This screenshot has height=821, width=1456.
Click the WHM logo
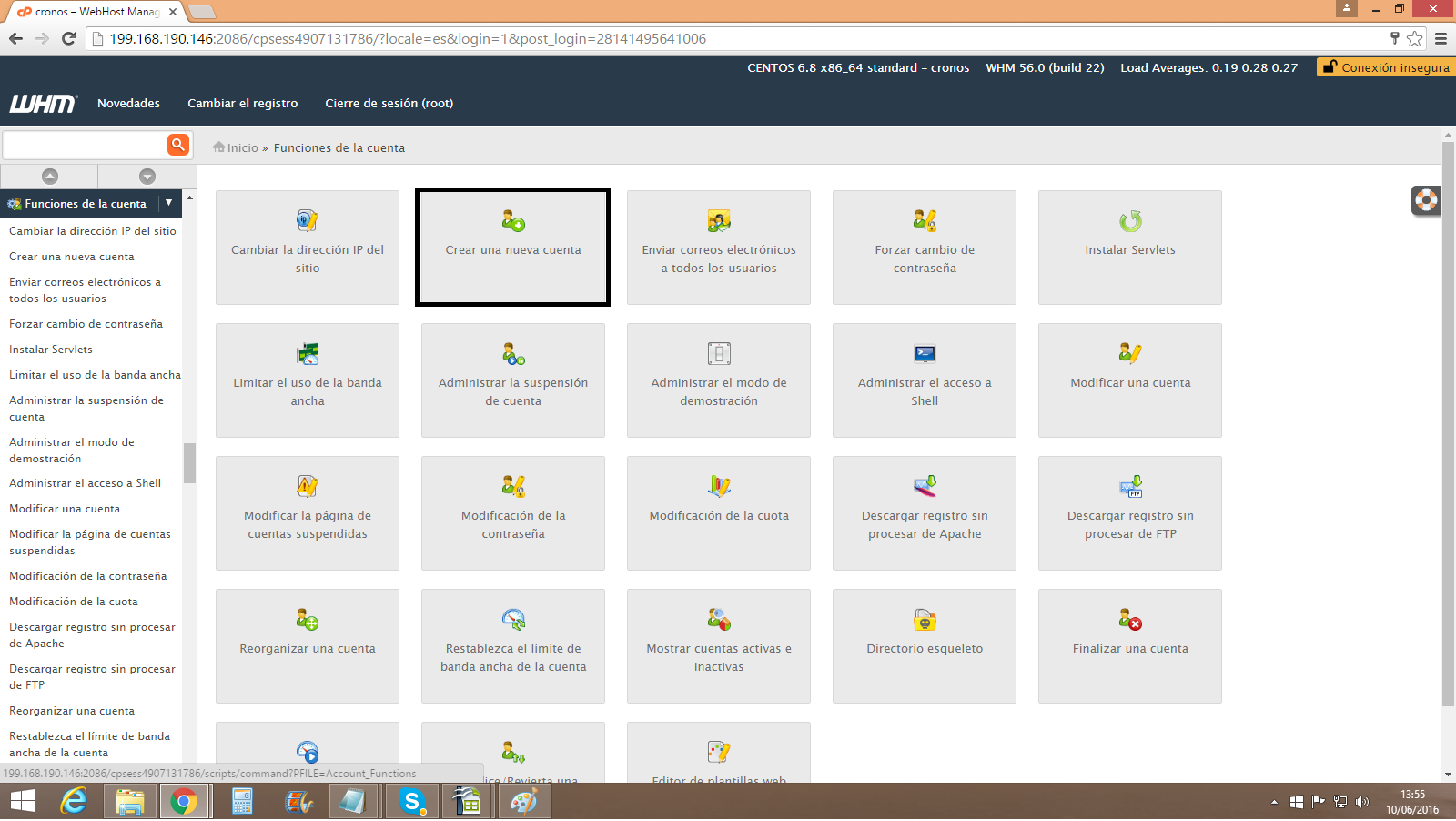pyautogui.click(x=43, y=104)
